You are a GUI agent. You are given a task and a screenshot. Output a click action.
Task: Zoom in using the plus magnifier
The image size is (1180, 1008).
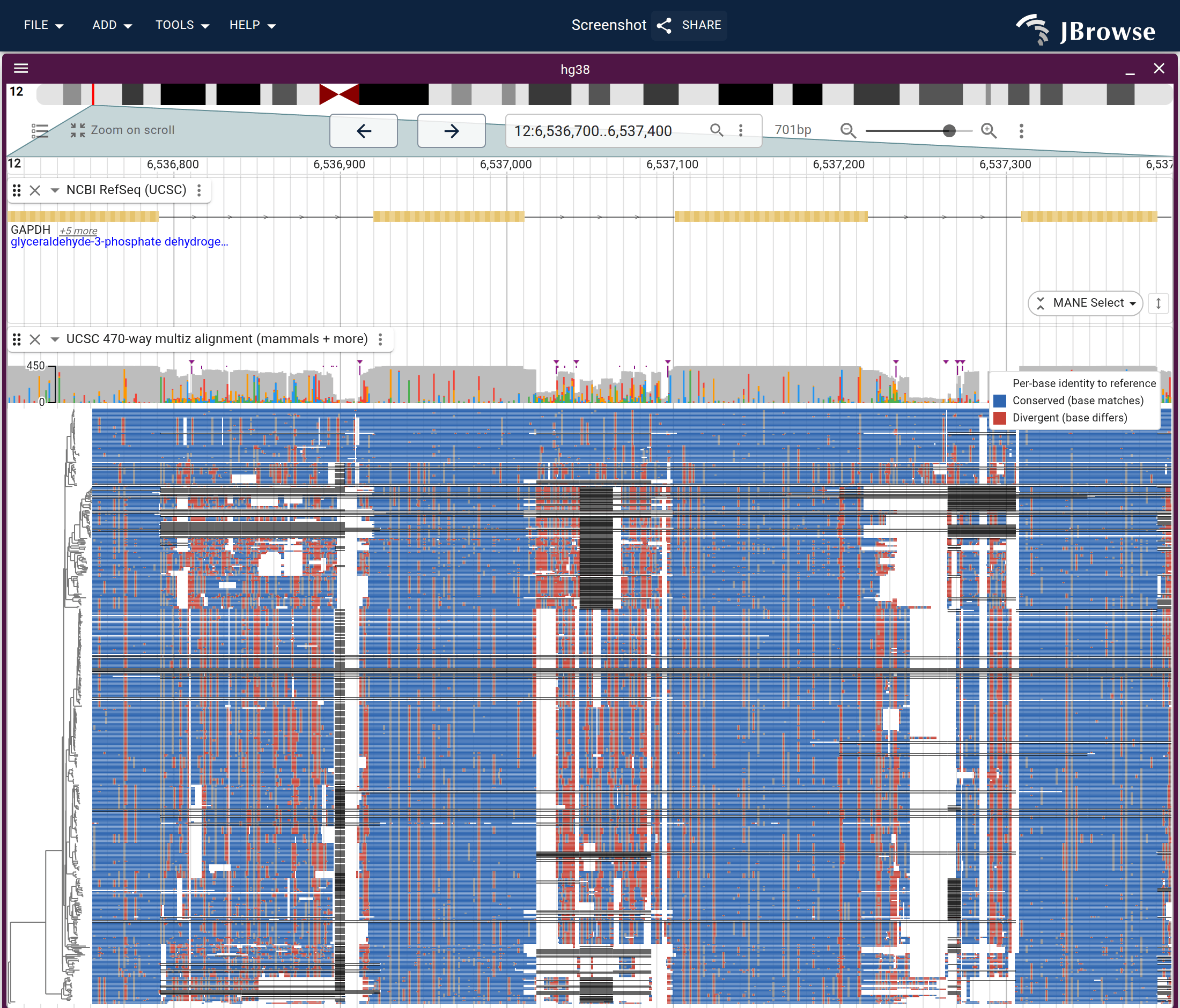(x=989, y=131)
